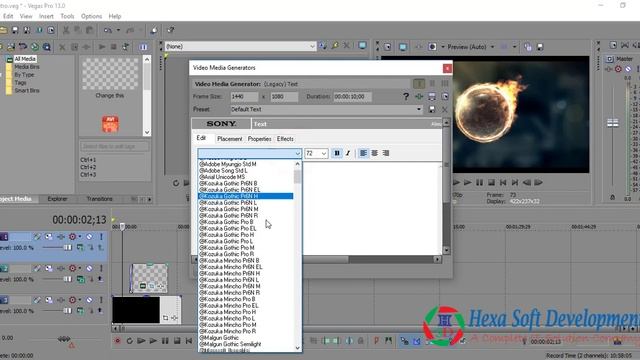Viewport: 640px width, 360px height.
Task: Toggle Bold text formatting
Action: point(337,153)
